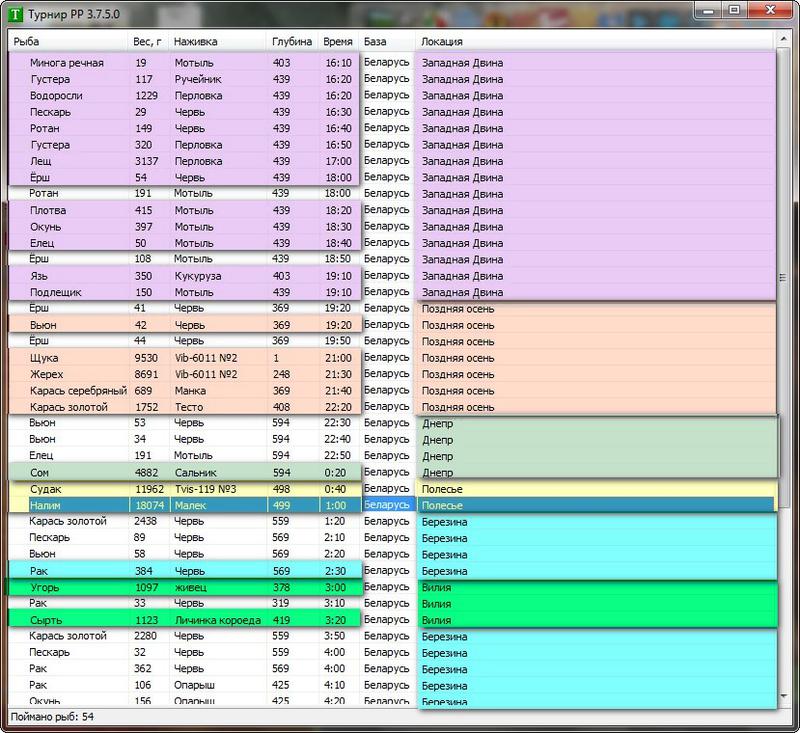This screenshot has width=800, height=733.
Task: Click Западная Двина in Лещ row
Action: 463,161
